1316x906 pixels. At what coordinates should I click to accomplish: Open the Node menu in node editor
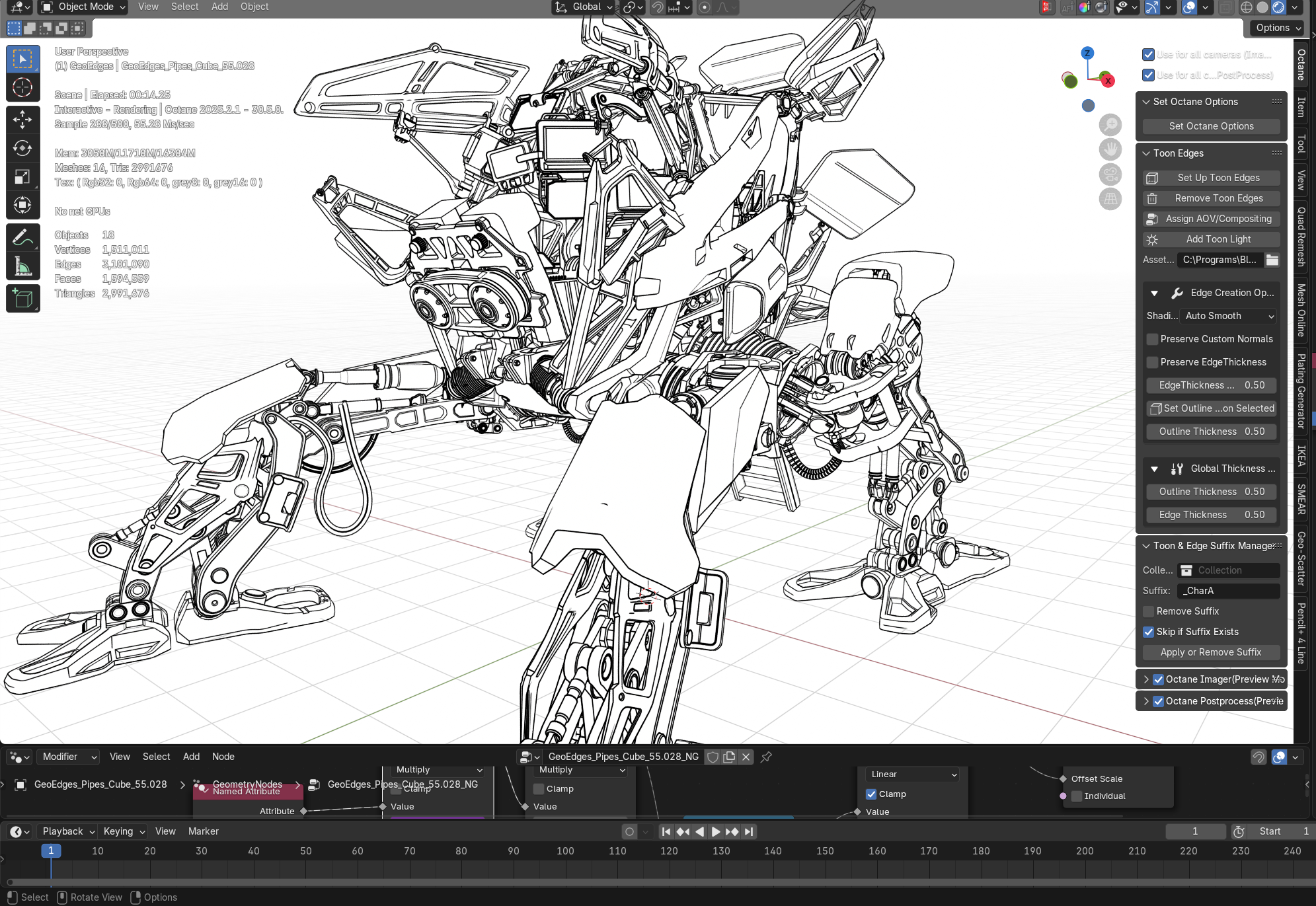click(x=223, y=757)
